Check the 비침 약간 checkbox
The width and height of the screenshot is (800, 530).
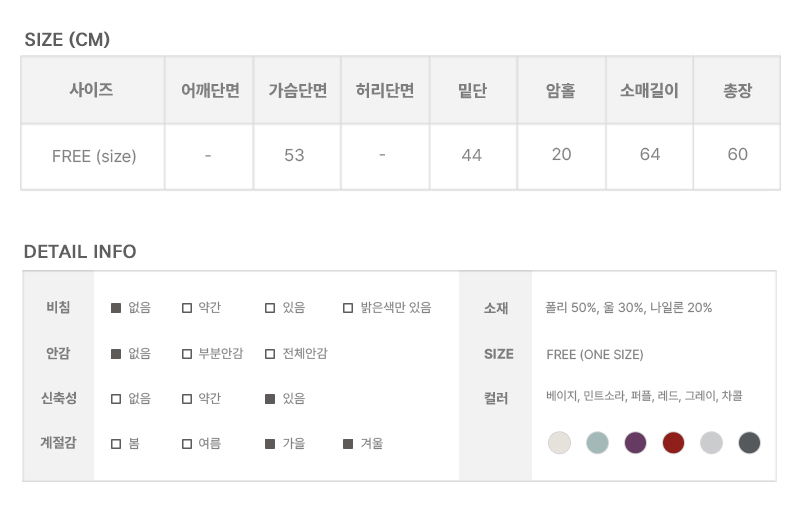coord(187,308)
